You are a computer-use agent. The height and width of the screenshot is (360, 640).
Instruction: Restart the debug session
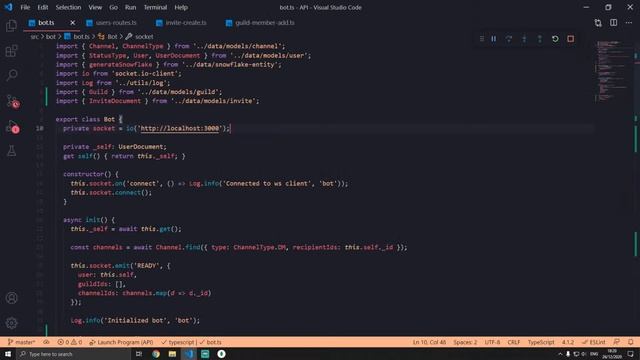click(x=555, y=39)
